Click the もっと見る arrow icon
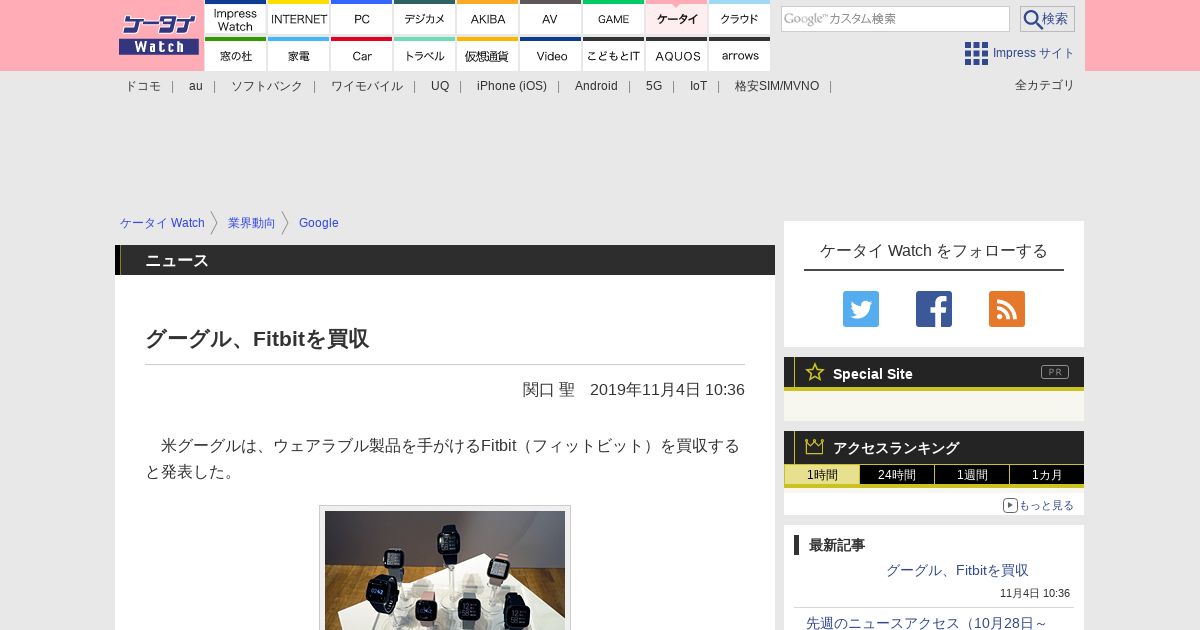Screen dimensions: 1200x630 pyautogui.click(x=1010, y=505)
